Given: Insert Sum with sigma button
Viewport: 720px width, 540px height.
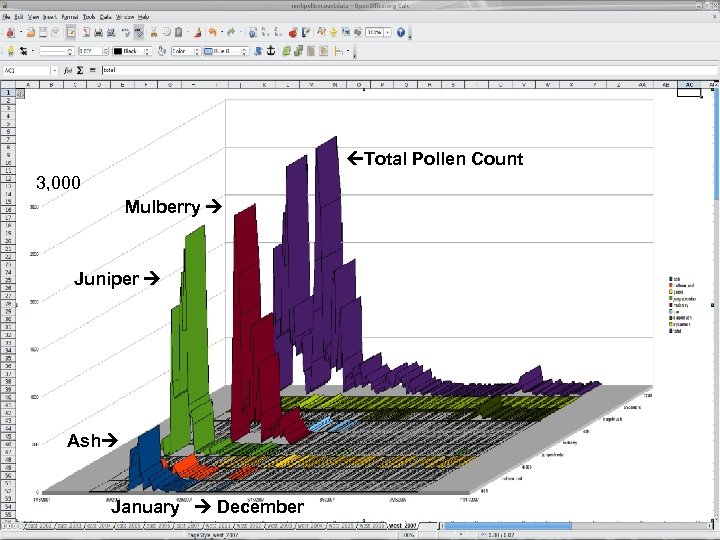Looking at the screenshot, I should point(80,70).
